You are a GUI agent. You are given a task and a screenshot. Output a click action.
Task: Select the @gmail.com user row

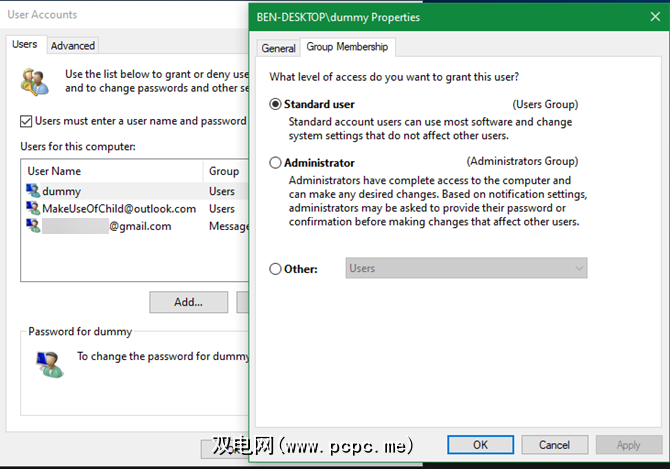pyautogui.click(x=136, y=226)
